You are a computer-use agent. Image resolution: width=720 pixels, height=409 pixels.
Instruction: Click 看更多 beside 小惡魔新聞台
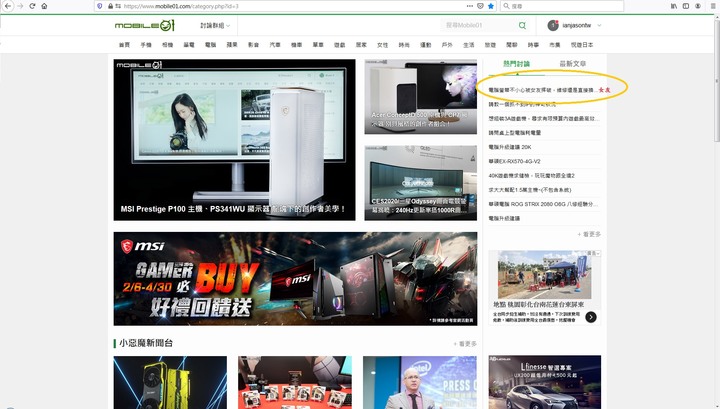click(465, 344)
